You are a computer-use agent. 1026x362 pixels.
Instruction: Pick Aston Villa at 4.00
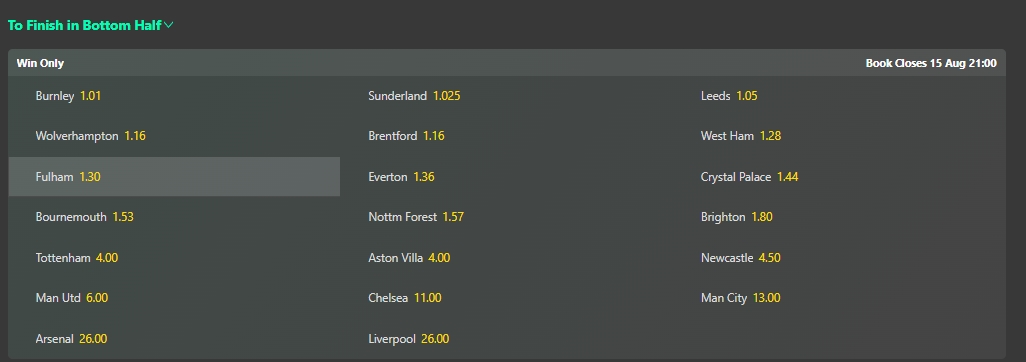click(x=506, y=258)
